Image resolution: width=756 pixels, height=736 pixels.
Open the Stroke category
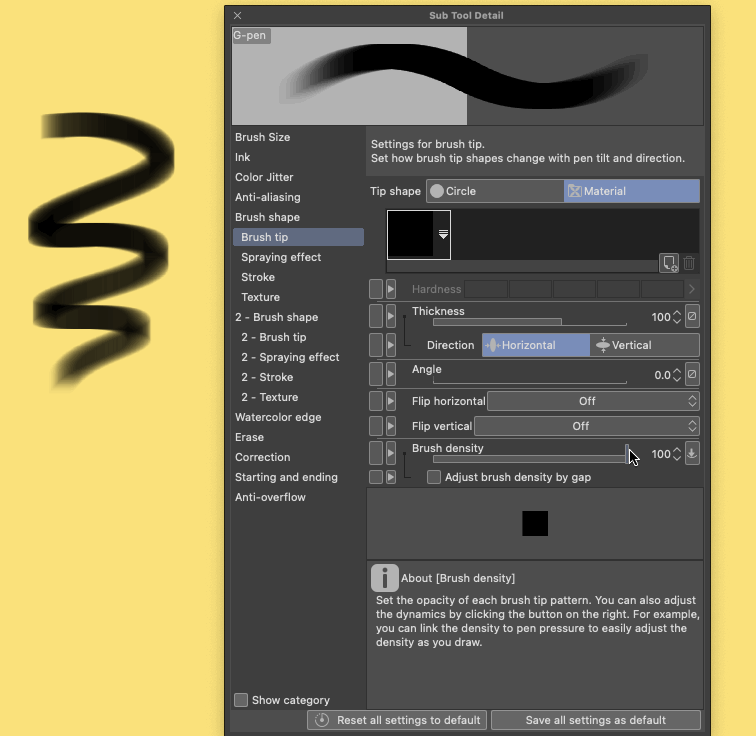pyautogui.click(x=297, y=277)
